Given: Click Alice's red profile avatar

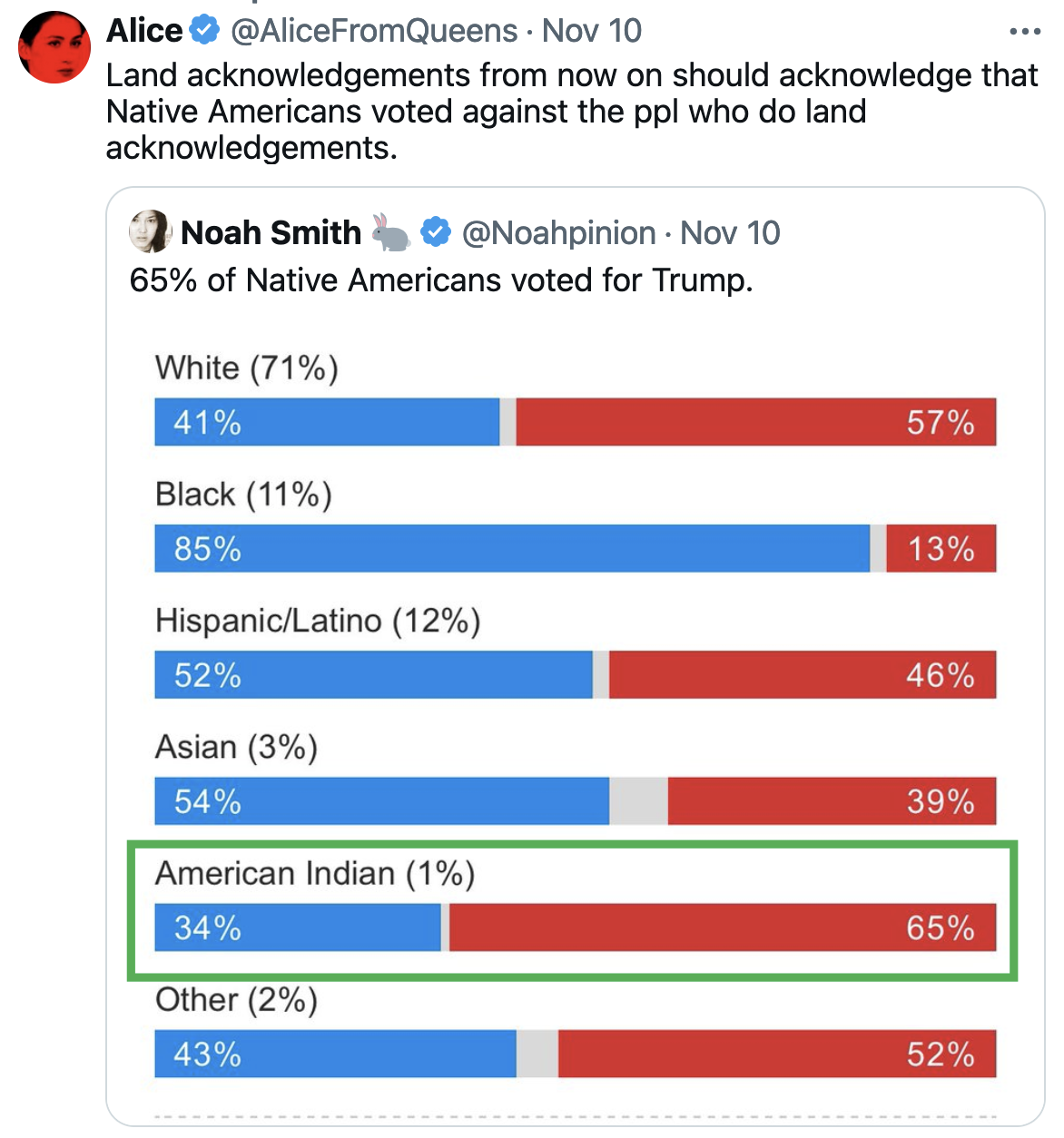Looking at the screenshot, I should click(54, 47).
